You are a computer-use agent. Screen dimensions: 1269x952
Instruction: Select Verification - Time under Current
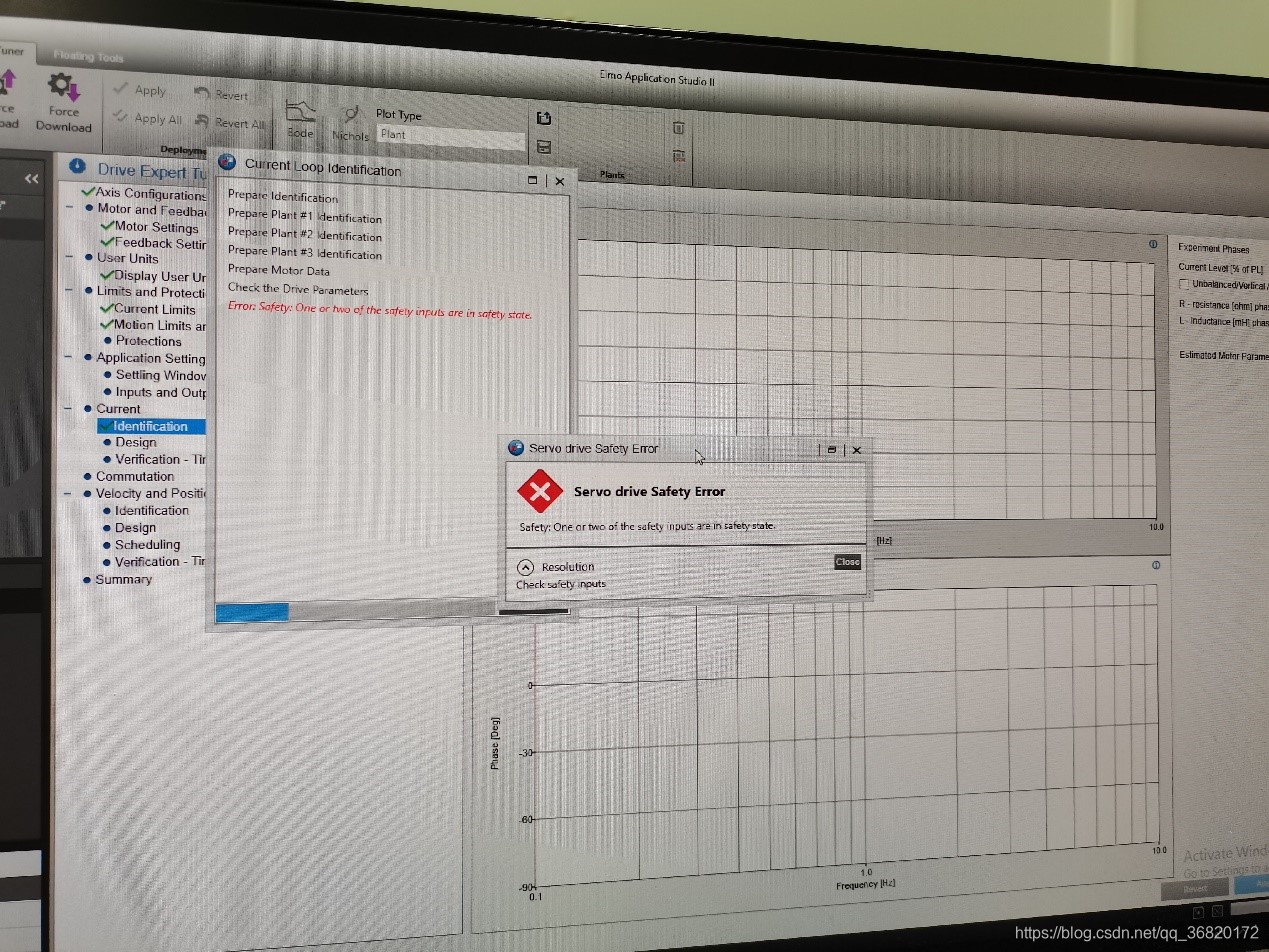click(x=160, y=459)
